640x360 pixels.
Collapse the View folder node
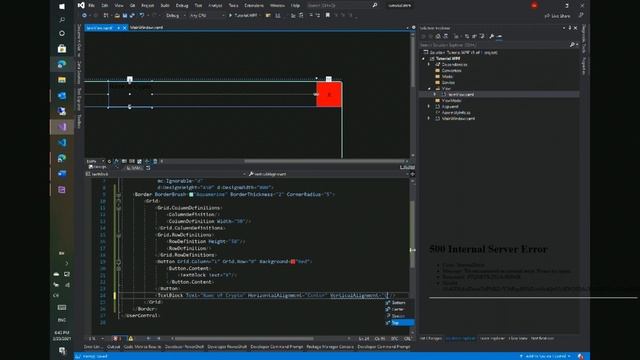tap(429, 89)
